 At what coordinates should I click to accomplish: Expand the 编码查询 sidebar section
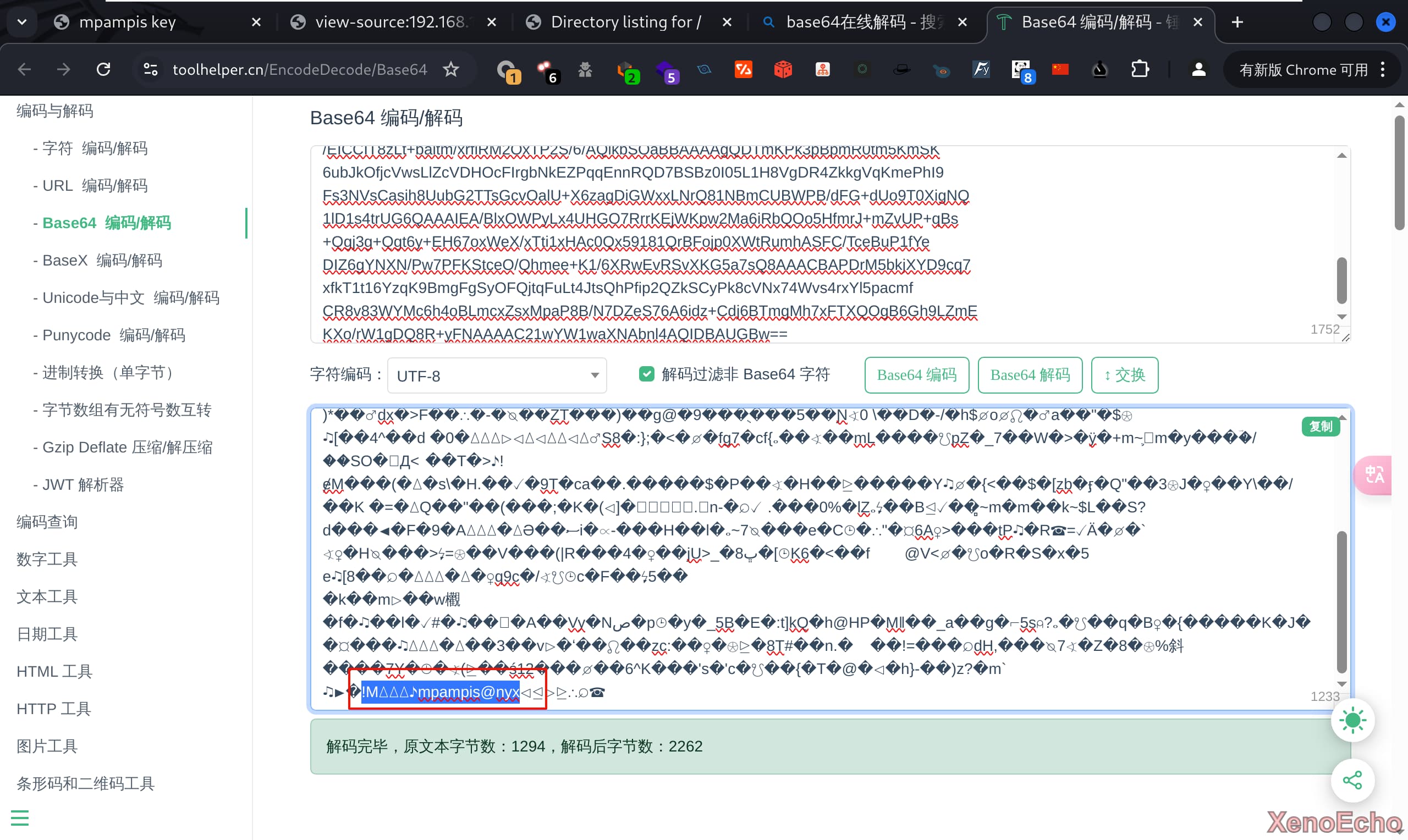47,522
